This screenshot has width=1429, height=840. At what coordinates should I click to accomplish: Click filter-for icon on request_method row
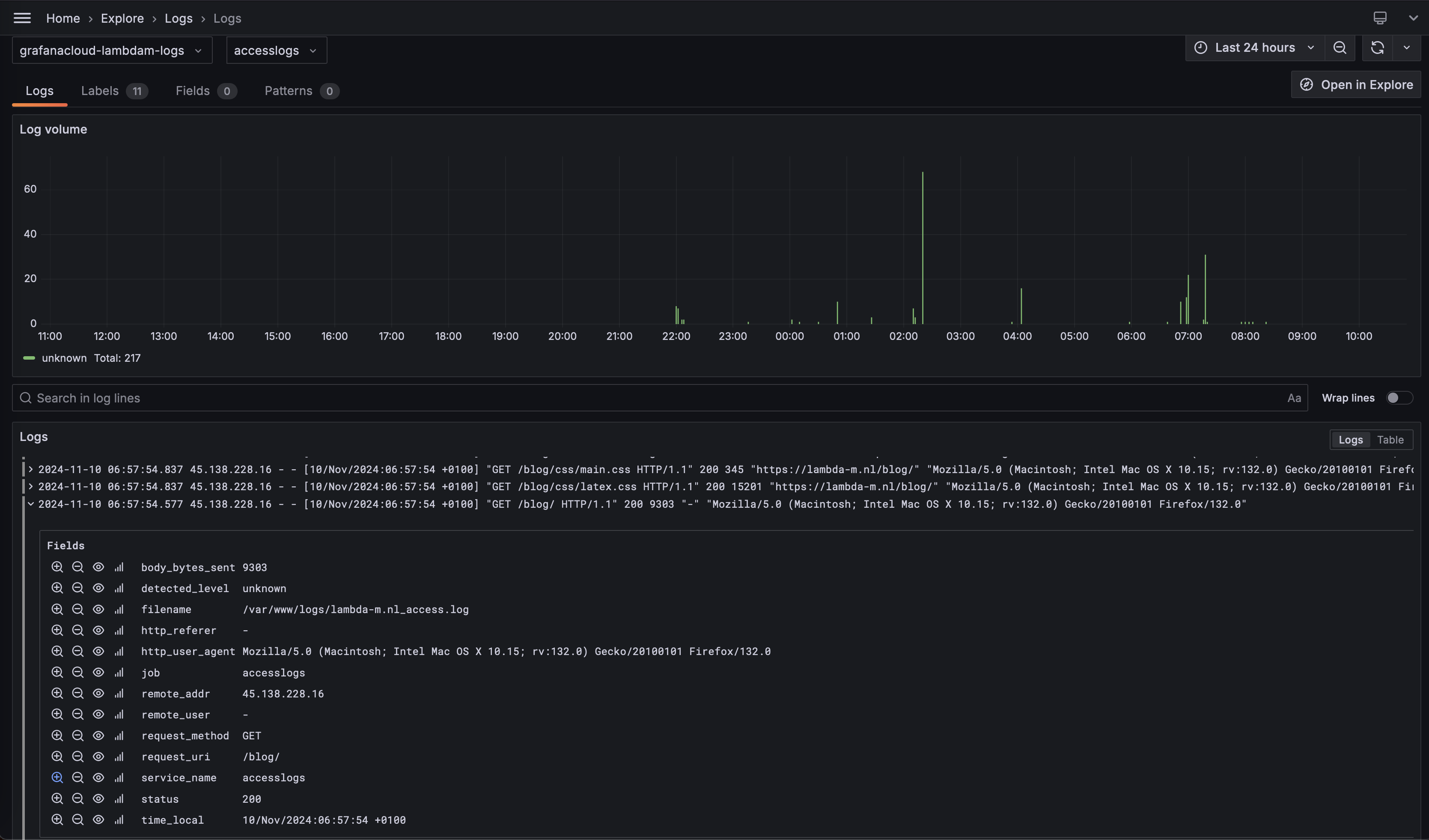[57, 736]
